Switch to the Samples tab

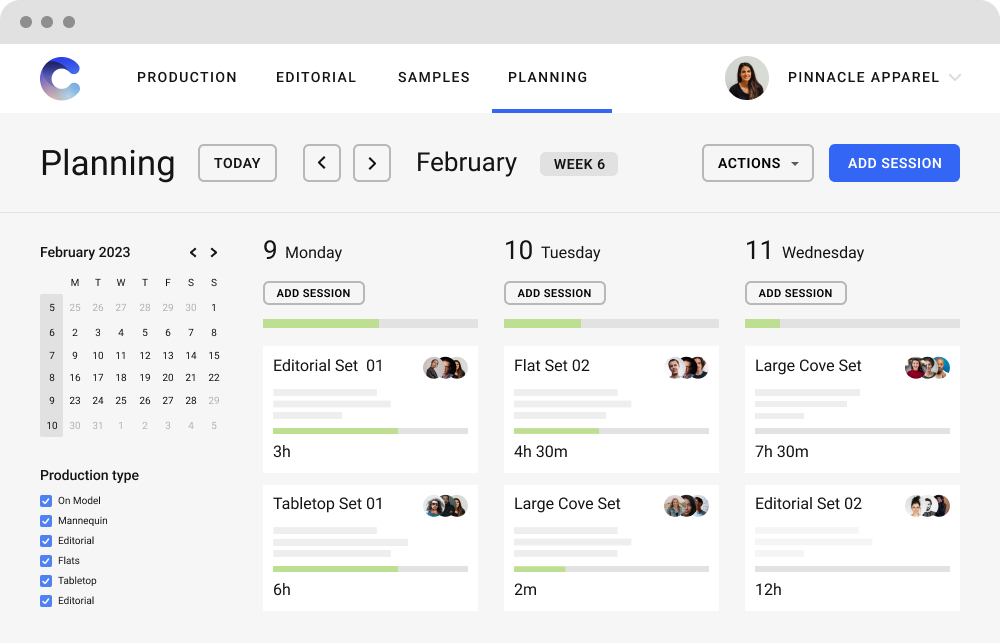[x=433, y=77]
